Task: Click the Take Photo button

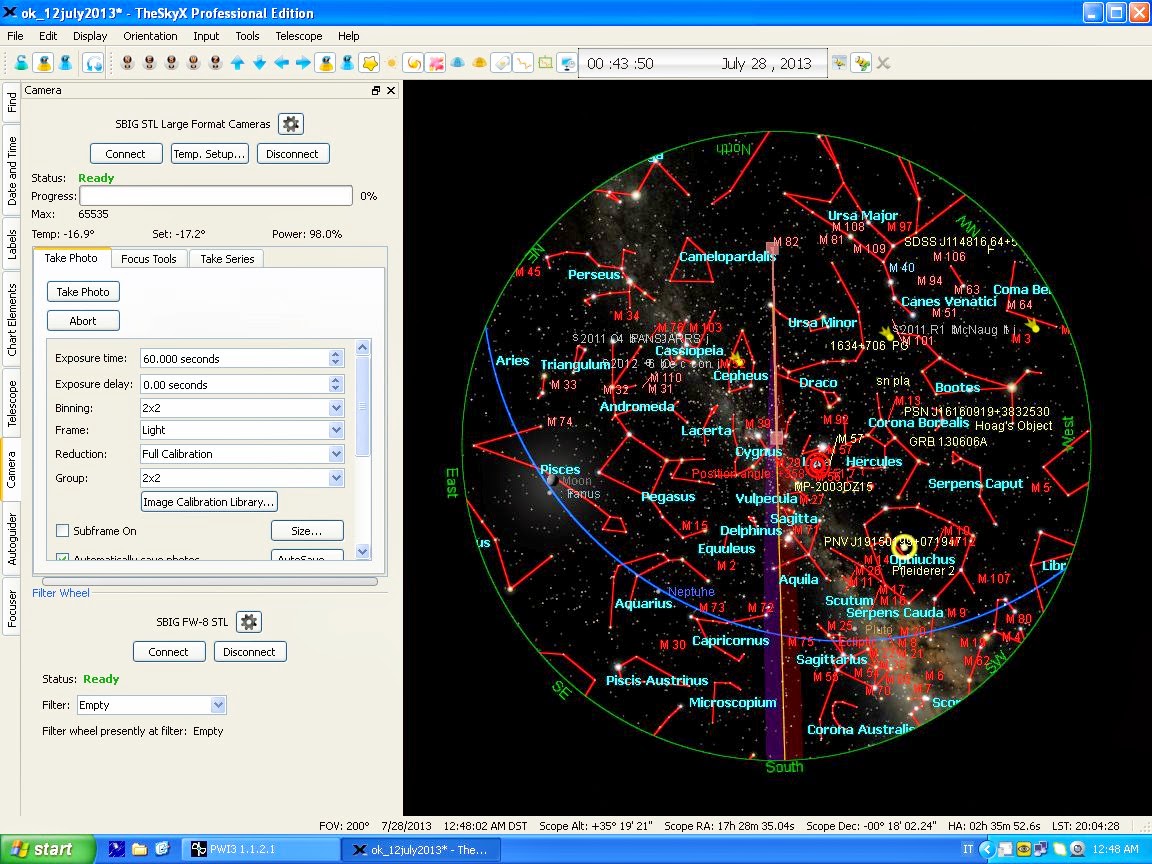Action: [83, 291]
